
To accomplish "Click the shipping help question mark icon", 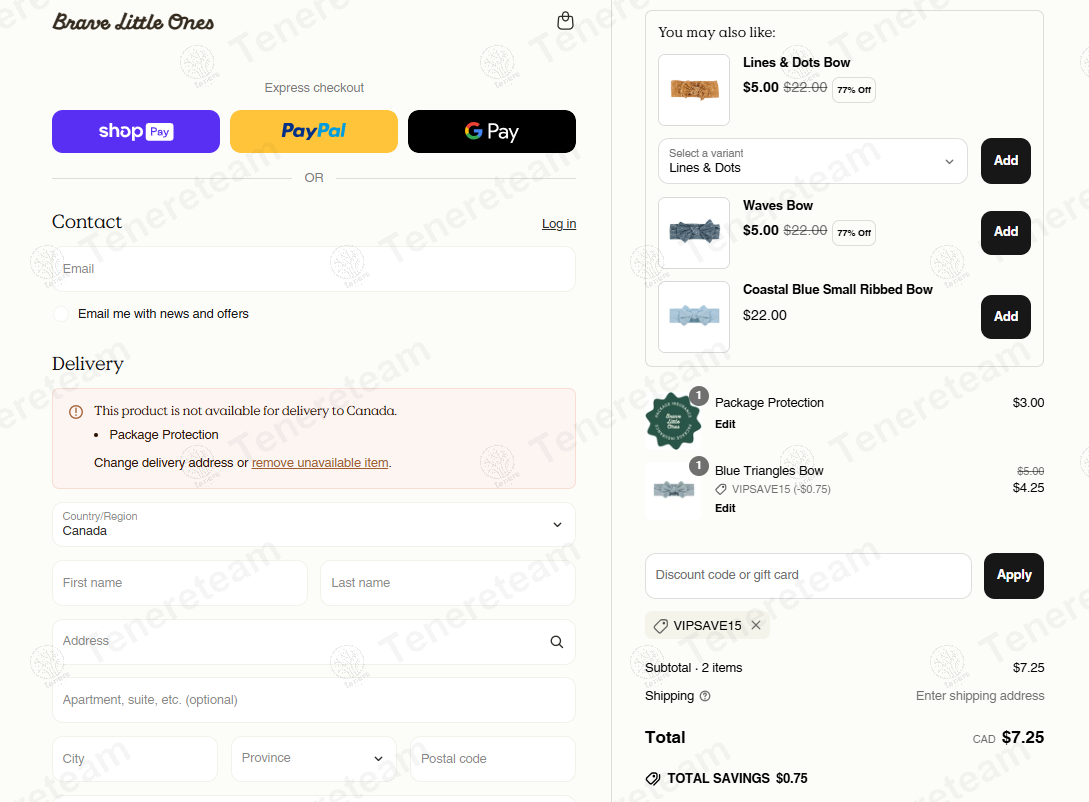I will (705, 696).
